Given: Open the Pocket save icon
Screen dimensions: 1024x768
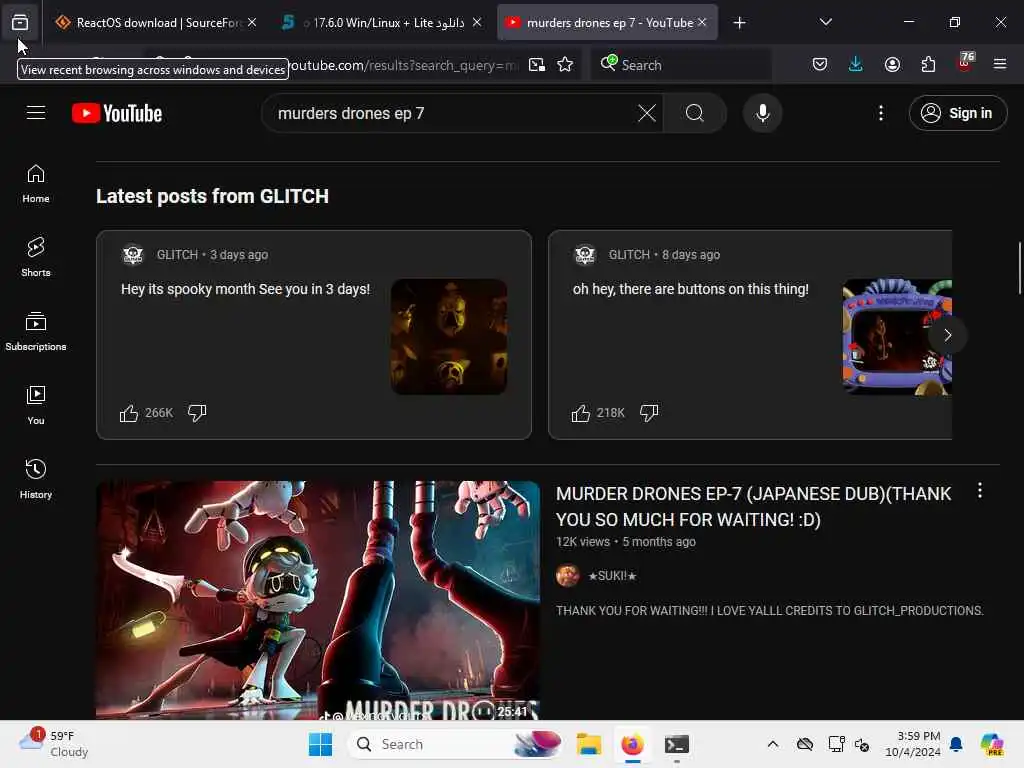Looking at the screenshot, I should (820, 65).
